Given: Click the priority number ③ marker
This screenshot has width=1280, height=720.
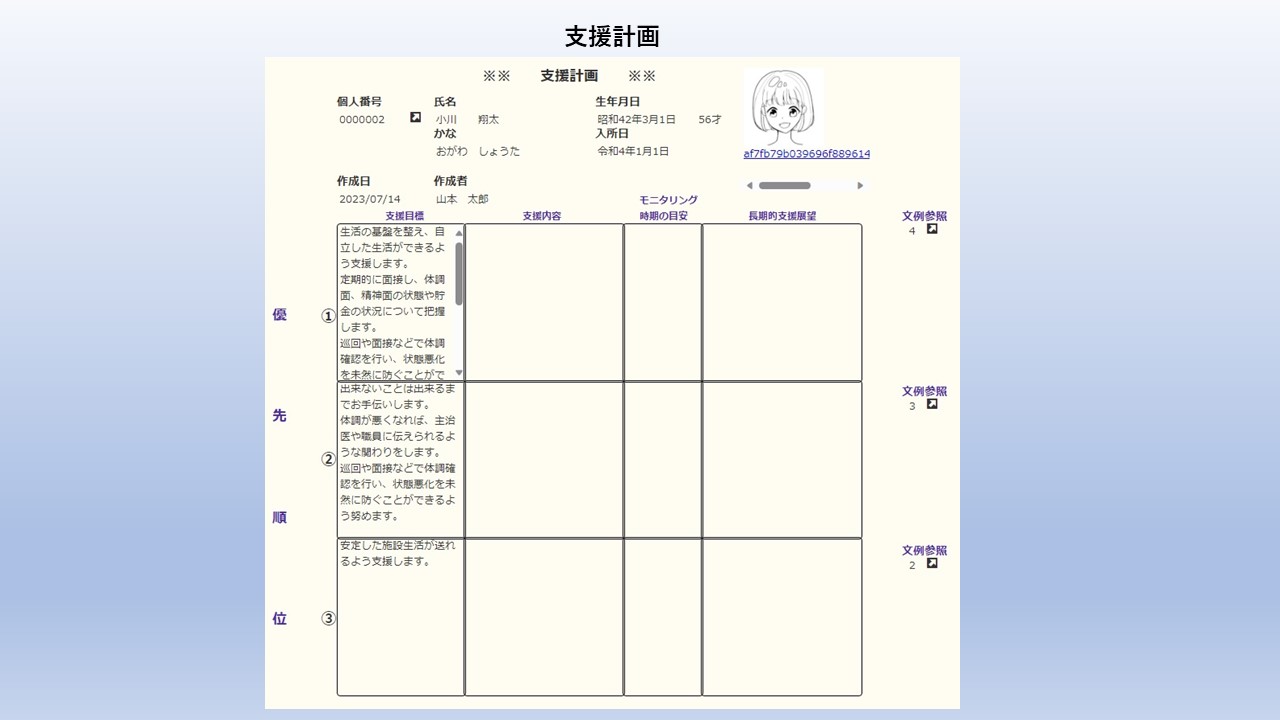Looking at the screenshot, I should [x=328, y=618].
